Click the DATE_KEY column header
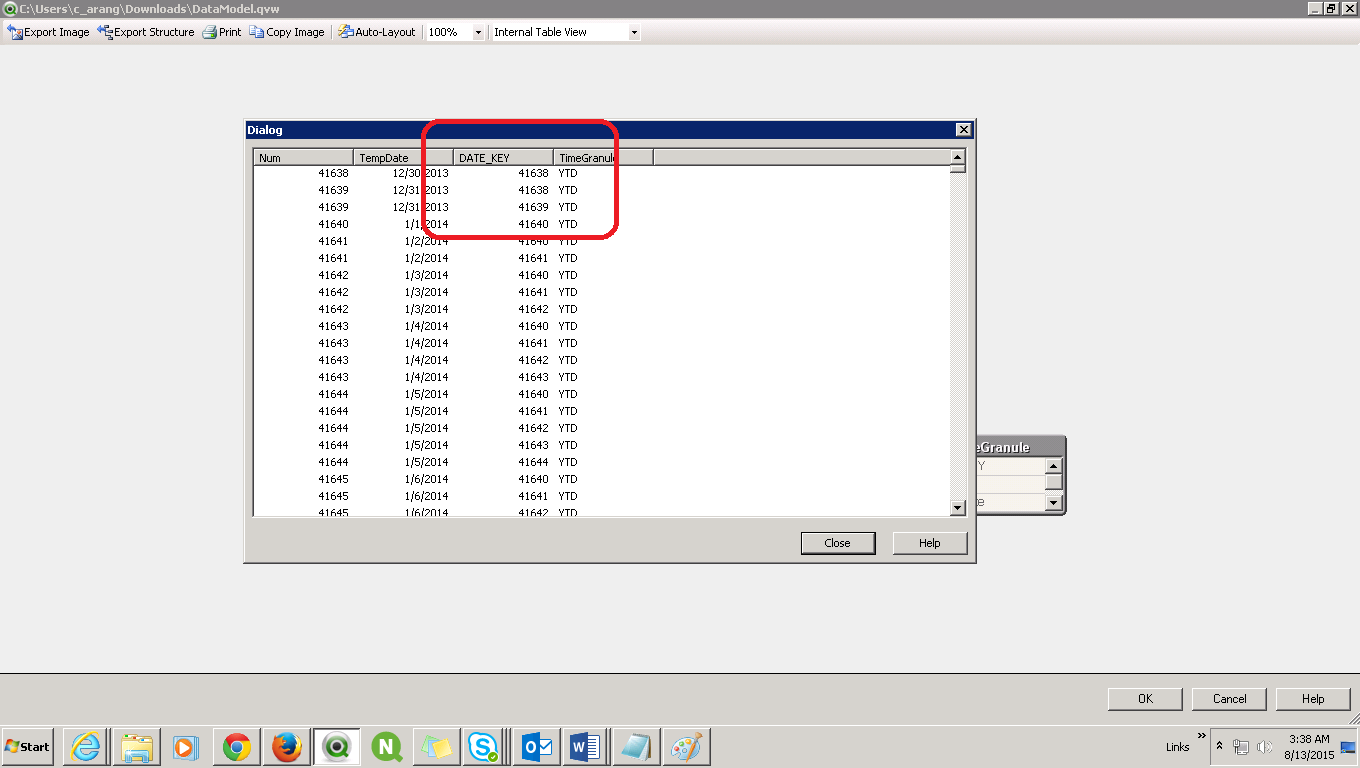 503,158
